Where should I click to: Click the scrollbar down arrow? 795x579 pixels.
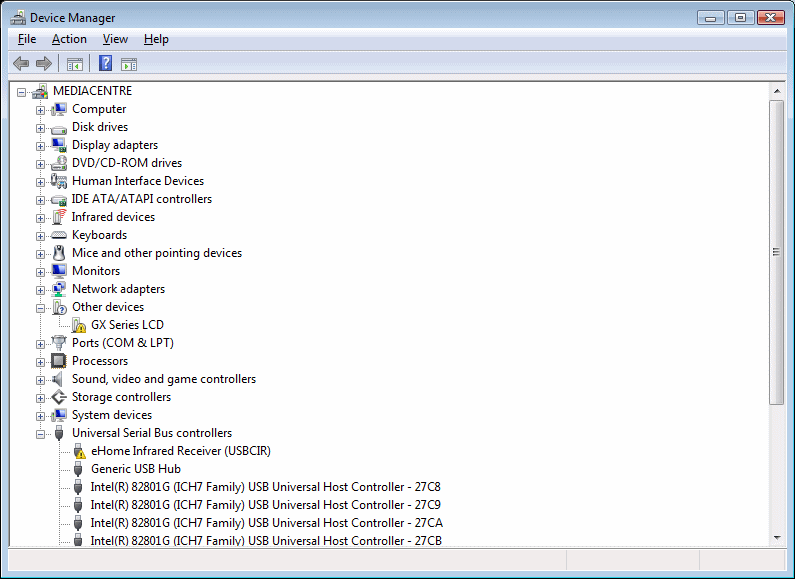point(777,538)
